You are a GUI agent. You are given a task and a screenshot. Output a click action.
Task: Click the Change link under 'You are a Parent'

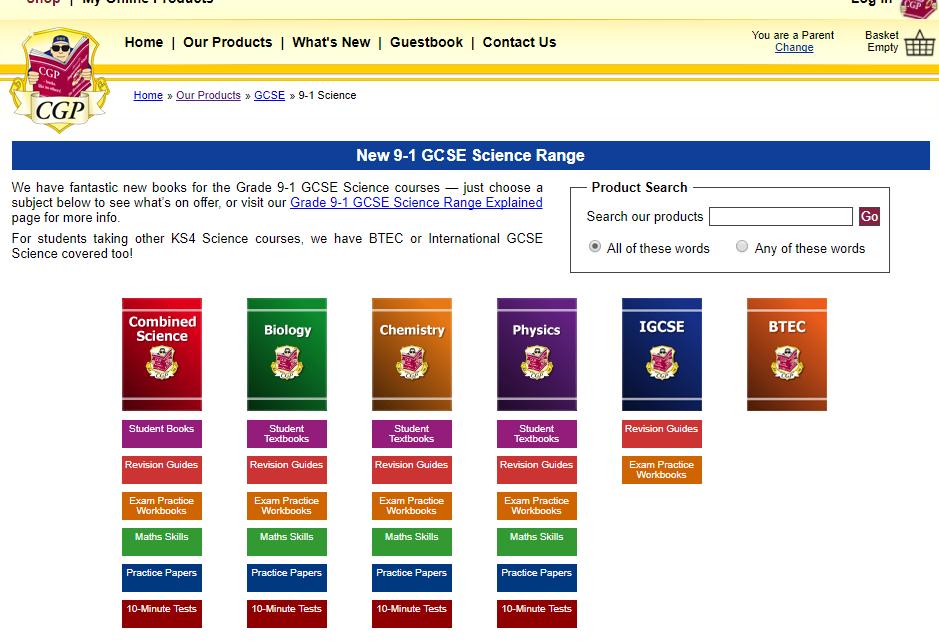click(x=794, y=47)
